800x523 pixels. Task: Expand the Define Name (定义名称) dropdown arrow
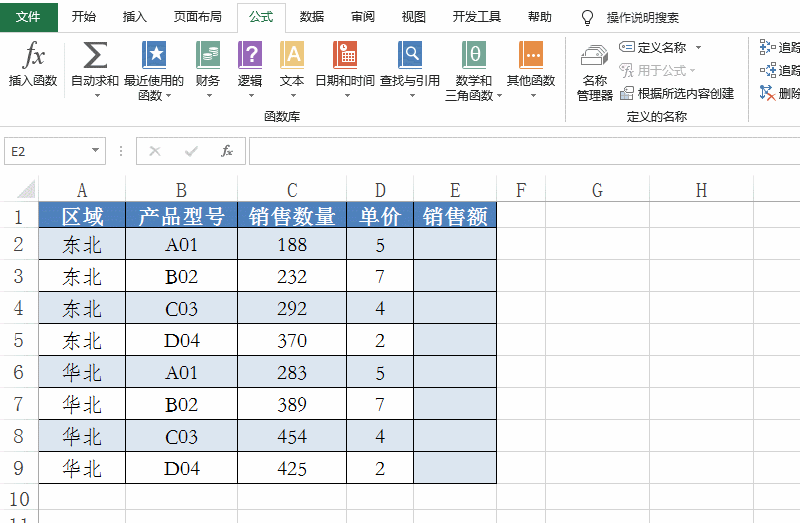(x=698, y=47)
